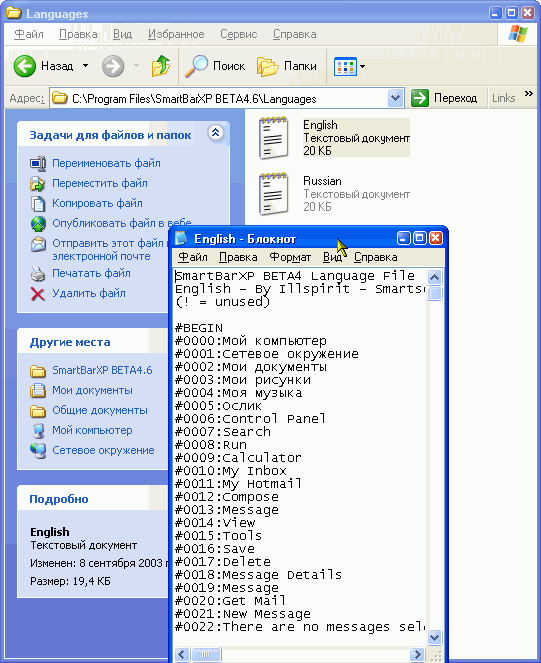The height and width of the screenshot is (663, 541).
Task: Click the line #0009:Calculator
Action: coord(238,458)
